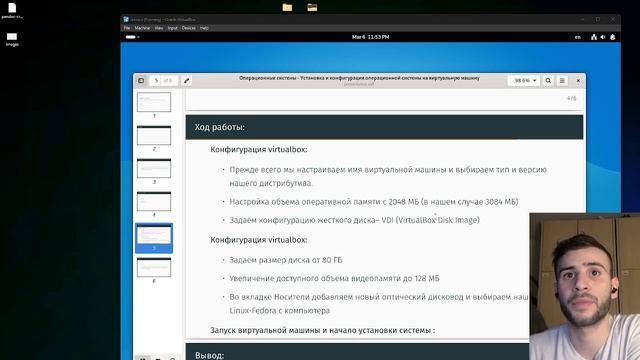Screen dimensions: 640x360
Task: Open the View menu in VirtualBox
Action: [159, 28]
